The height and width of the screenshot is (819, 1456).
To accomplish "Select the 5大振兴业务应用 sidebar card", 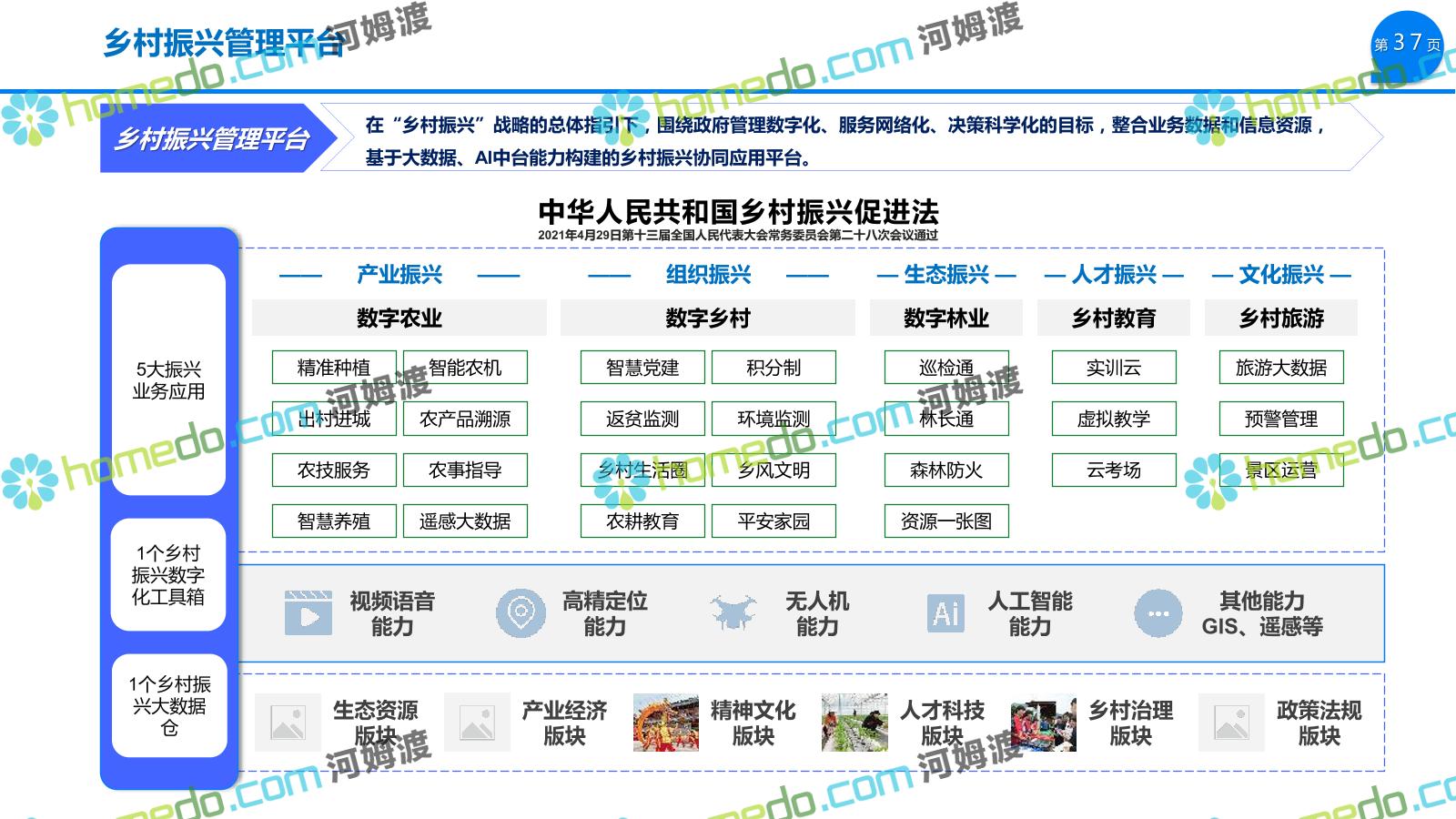I will pyautogui.click(x=168, y=380).
